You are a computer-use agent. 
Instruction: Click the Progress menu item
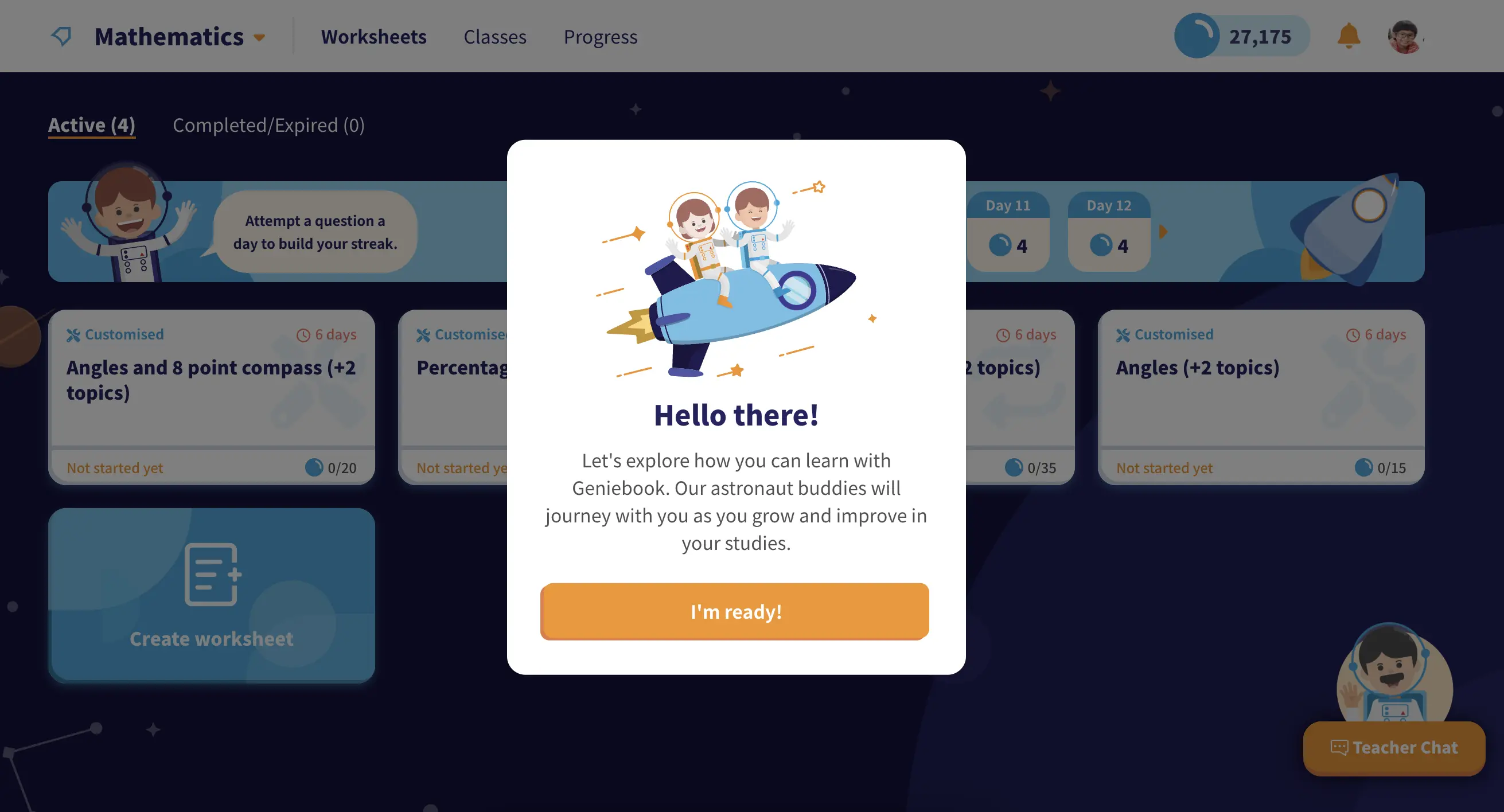click(600, 36)
